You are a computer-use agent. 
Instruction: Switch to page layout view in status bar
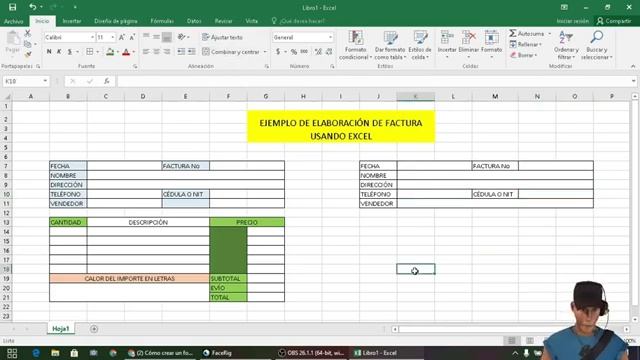(529, 340)
